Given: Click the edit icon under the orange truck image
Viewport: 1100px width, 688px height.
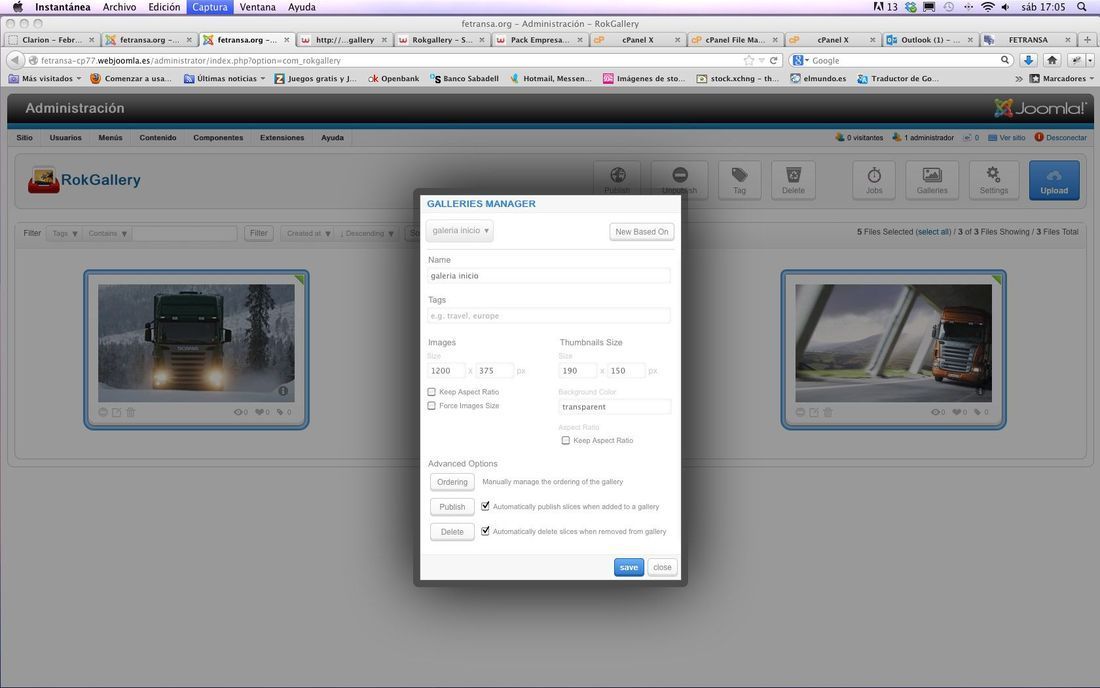Looking at the screenshot, I should pyautogui.click(x=814, y=412).
